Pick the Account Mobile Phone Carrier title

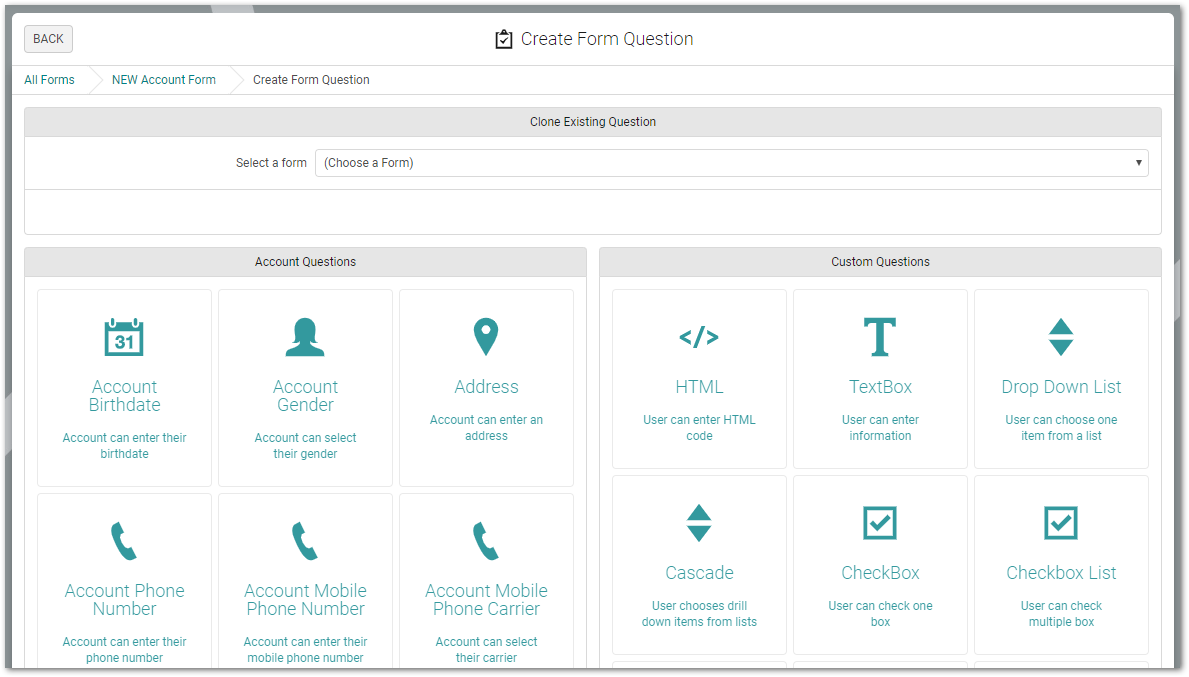coord(486,600)
